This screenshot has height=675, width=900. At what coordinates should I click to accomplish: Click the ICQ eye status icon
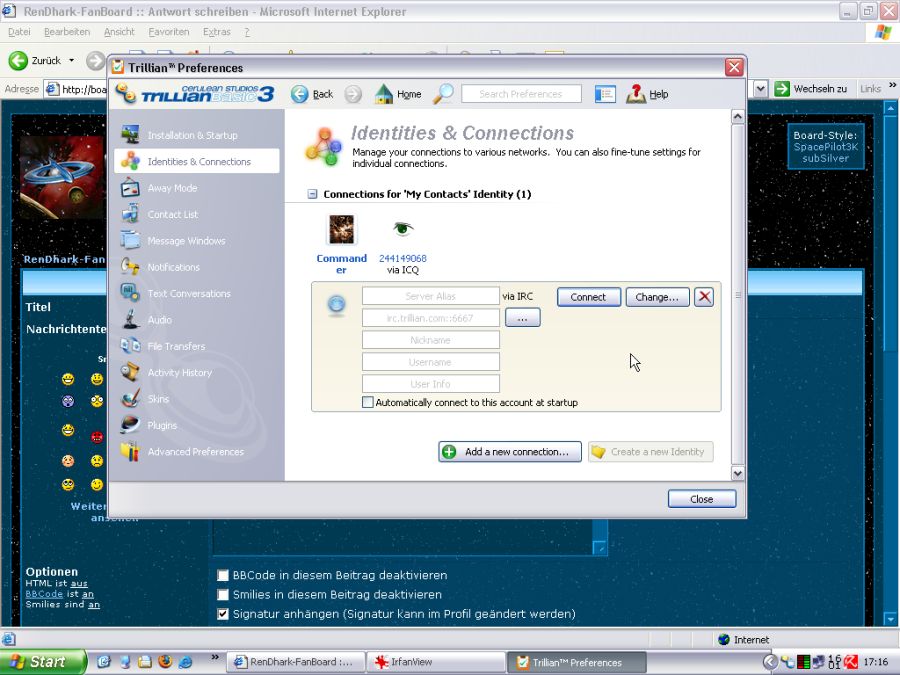[x=403, y=228]
